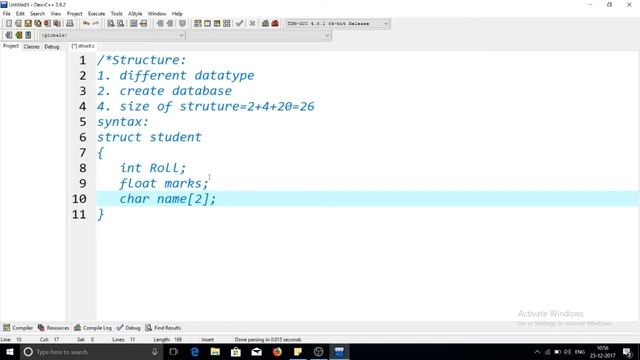Open the Find Results bottom tab

(x=163, y=328)
